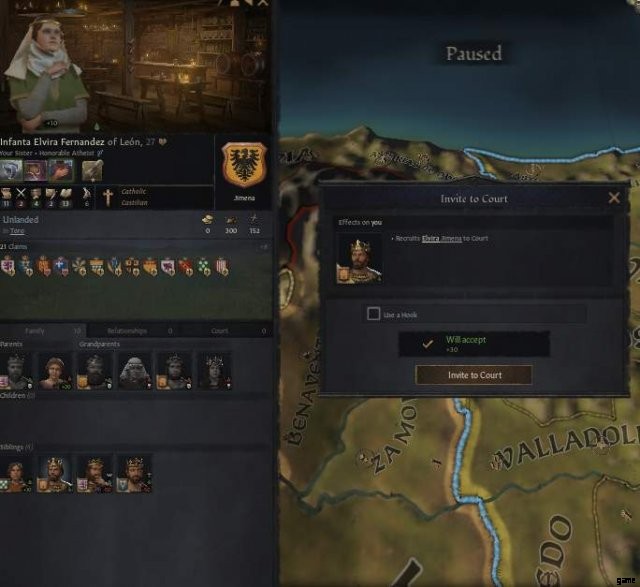
Task: Enable the Use a Hook checkbox
Action: click(373, 314)
